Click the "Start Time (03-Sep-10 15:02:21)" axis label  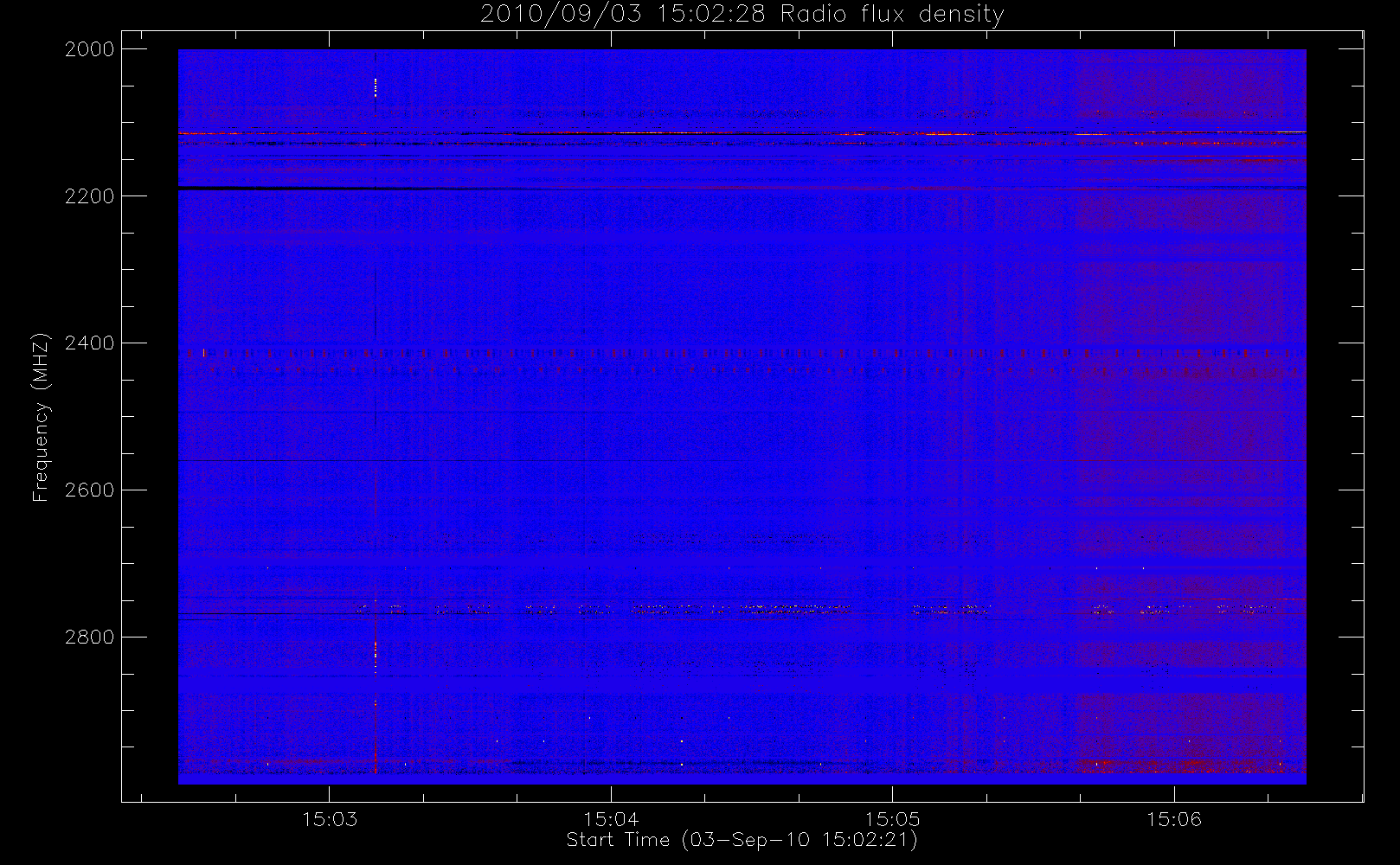point(742,840)
